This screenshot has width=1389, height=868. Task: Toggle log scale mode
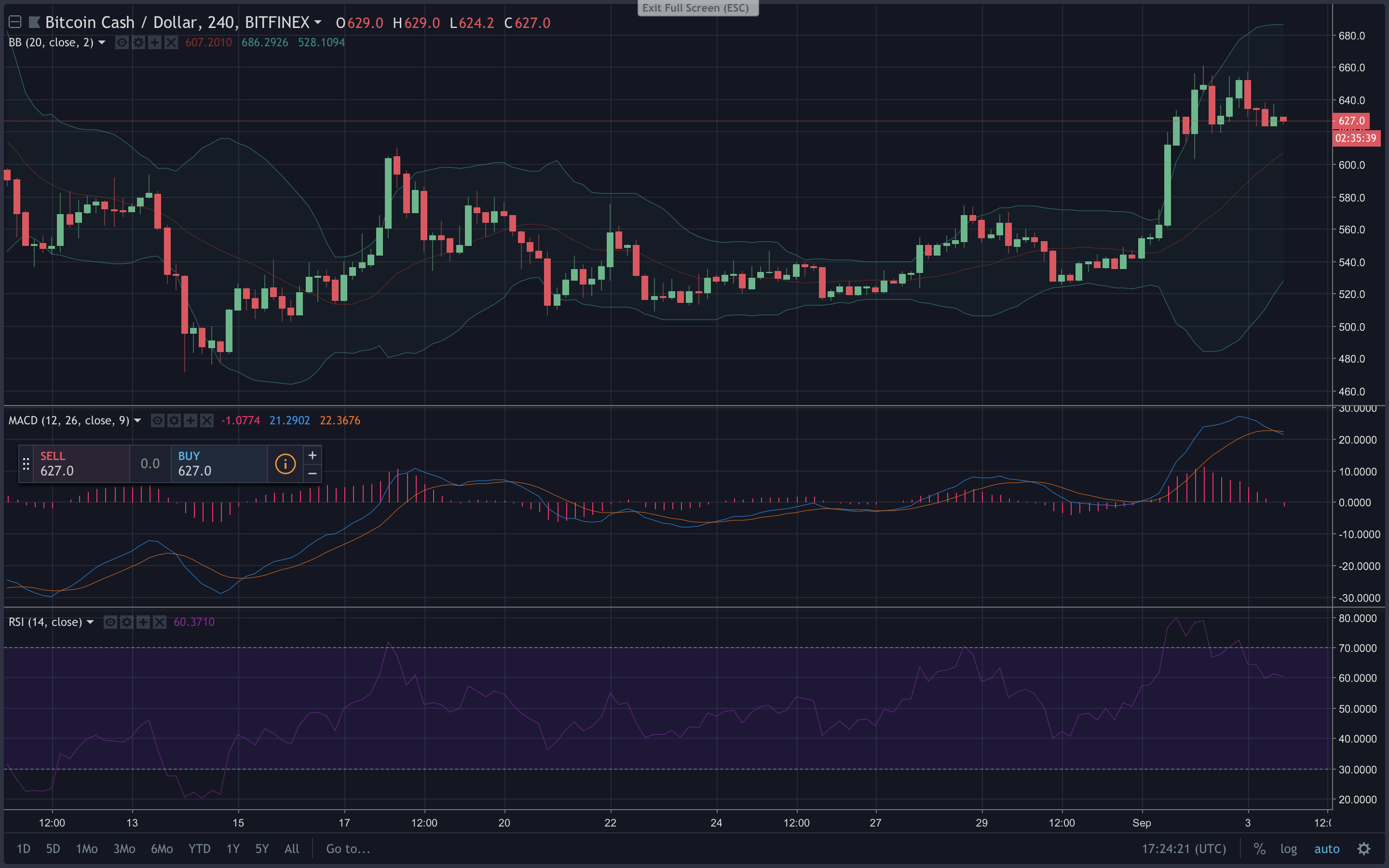tap(1288, 849)
